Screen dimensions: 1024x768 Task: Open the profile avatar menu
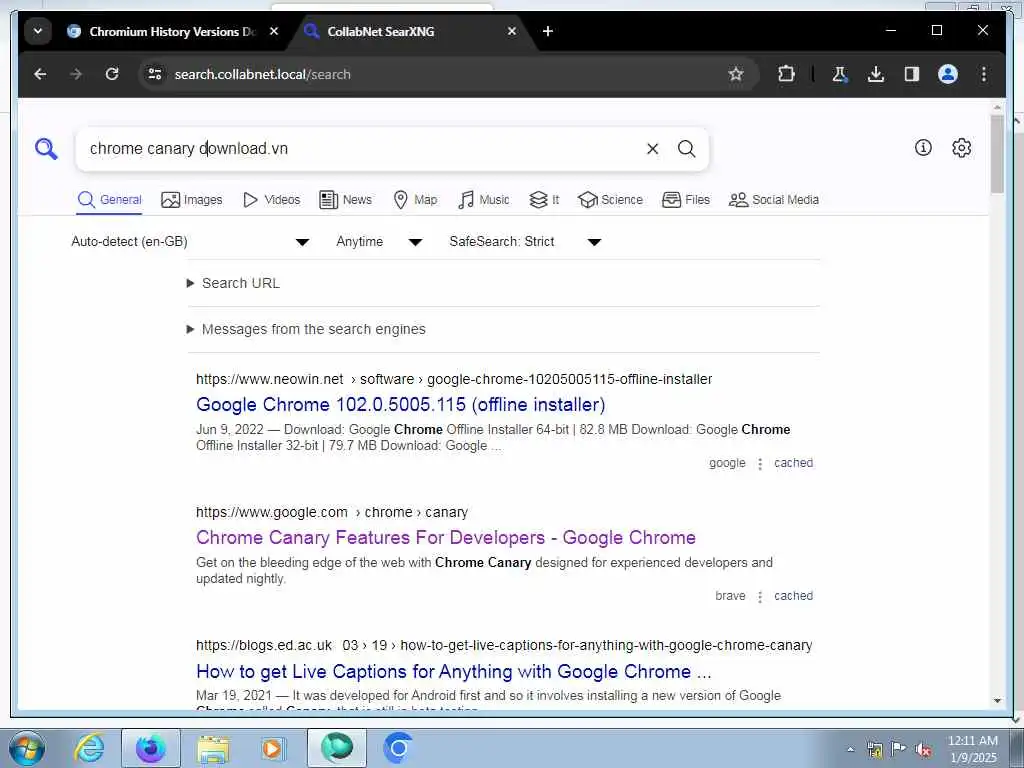948,74
